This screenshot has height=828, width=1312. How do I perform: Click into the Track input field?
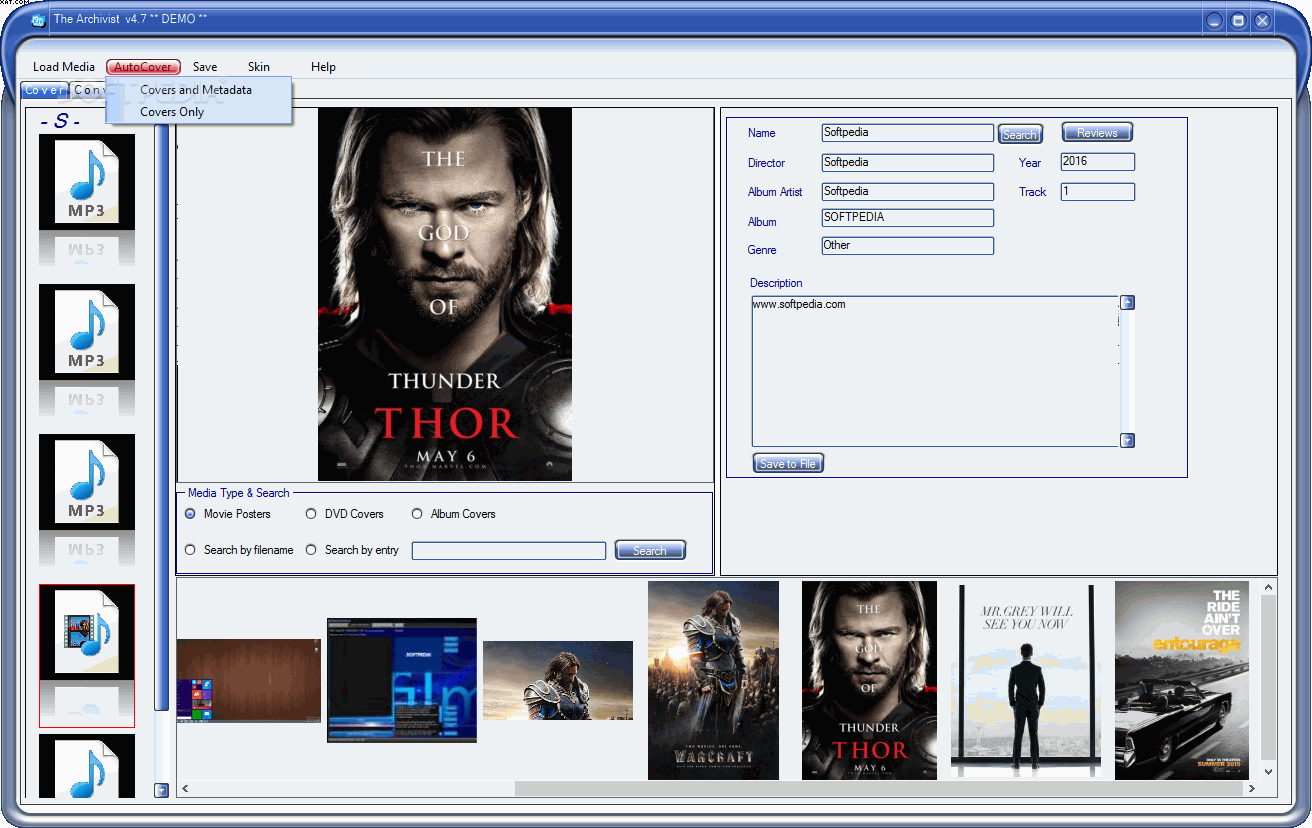pyautogui.click(x=1098, y=191)
